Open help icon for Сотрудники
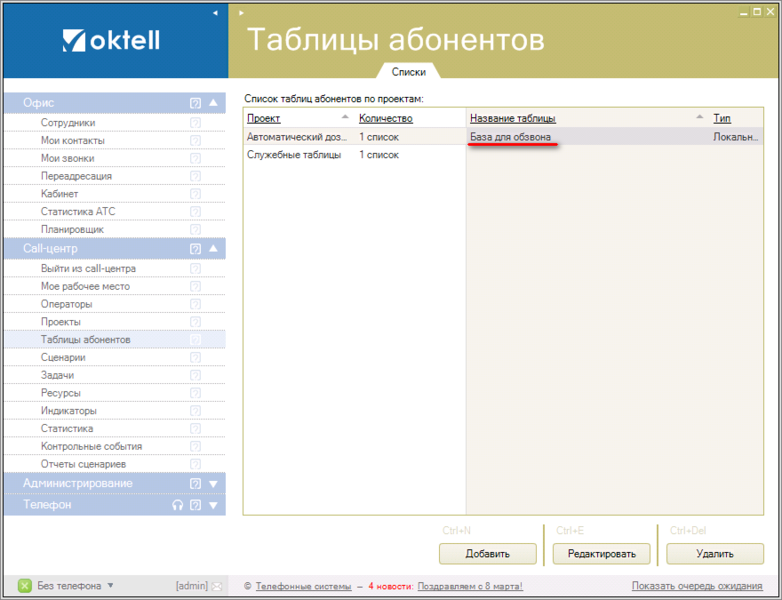782x600 pixels. (x=196, y=123)
